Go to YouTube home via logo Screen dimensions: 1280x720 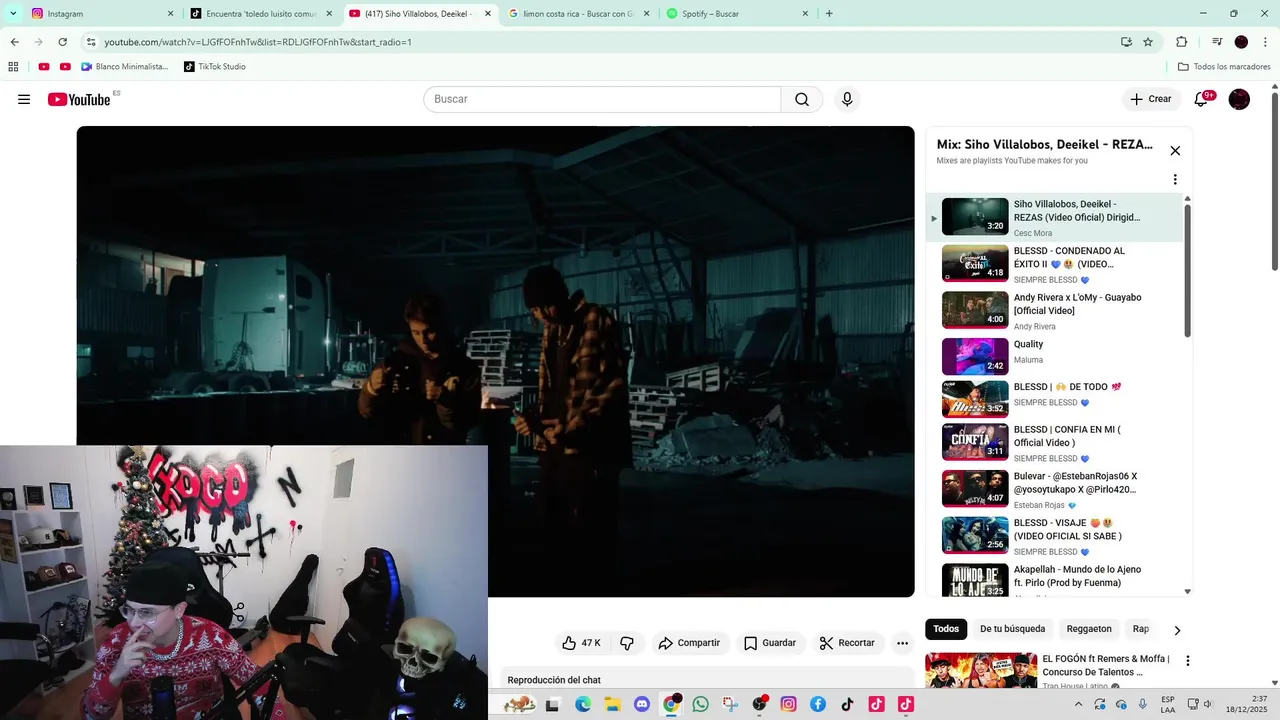[x=79, y=99]
